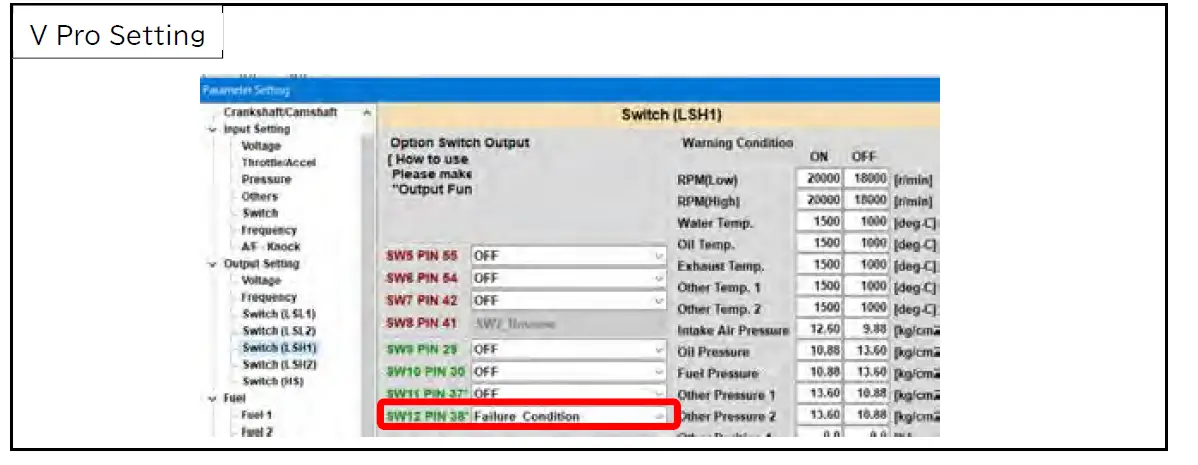This screenshot has height=465, width=1198.
Task: Collapse the Input Setting tree node
Action: click(x=212, y=129)
